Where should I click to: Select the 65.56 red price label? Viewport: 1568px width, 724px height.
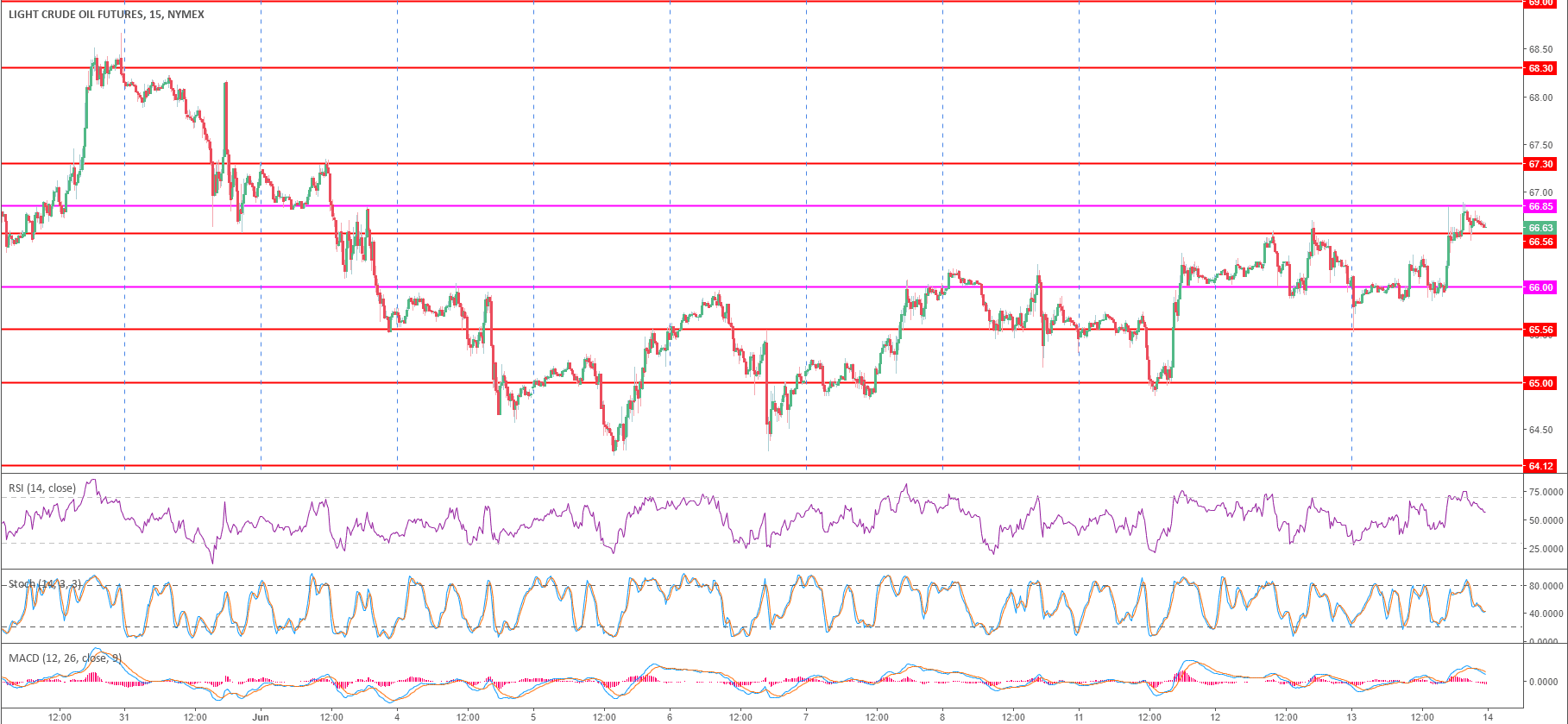(1540, 330)
